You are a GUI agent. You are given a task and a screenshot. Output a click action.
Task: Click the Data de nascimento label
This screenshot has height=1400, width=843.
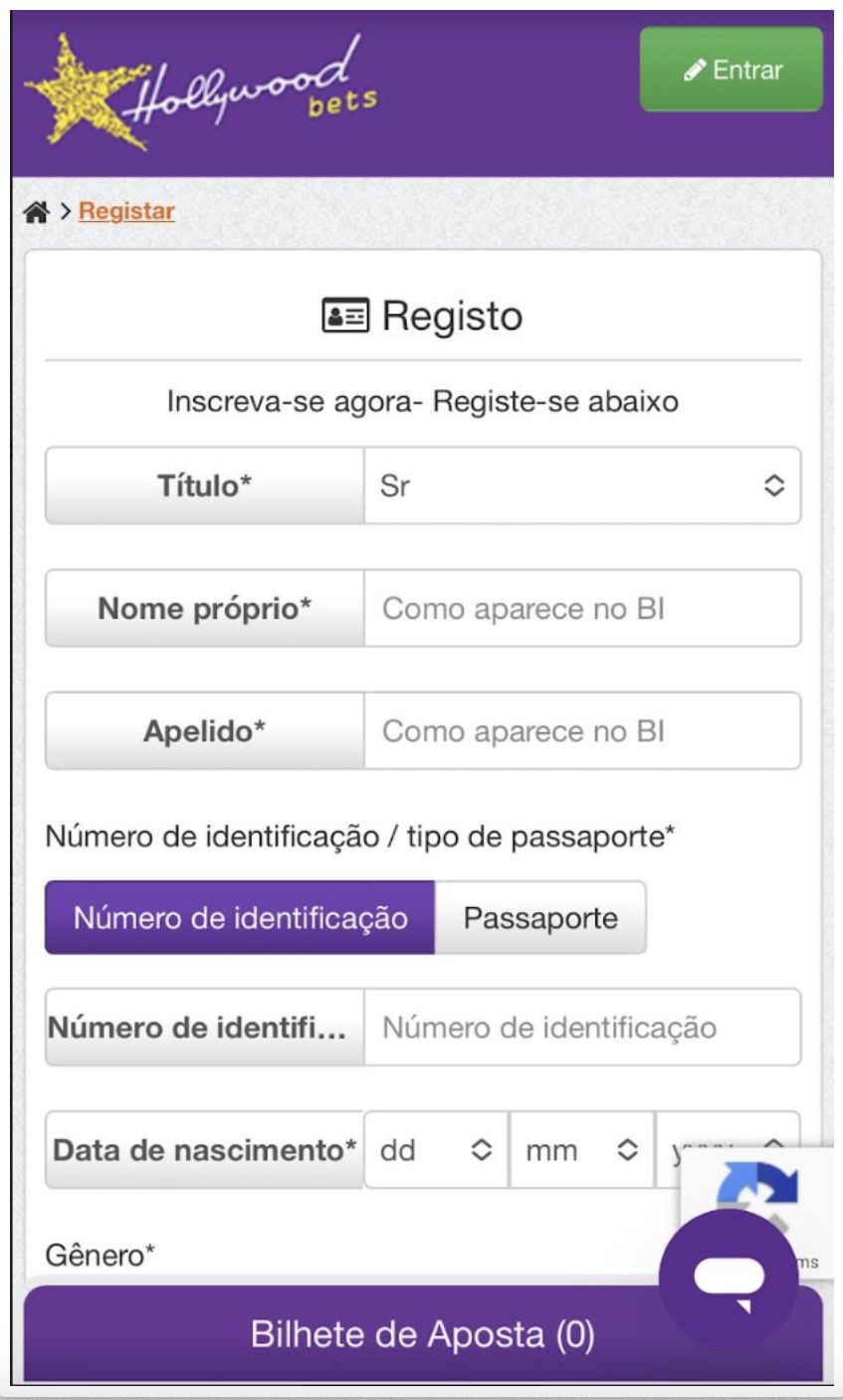tap(204, 1150)
